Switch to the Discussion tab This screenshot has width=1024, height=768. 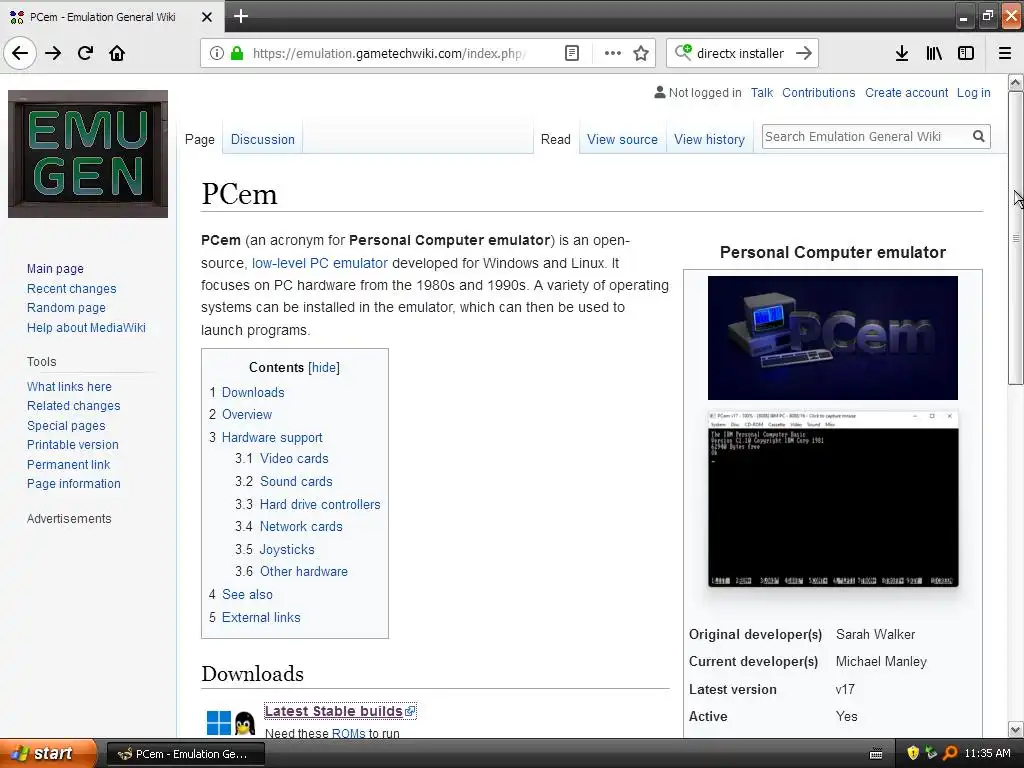pyautogui.click(x=263, y=139)
